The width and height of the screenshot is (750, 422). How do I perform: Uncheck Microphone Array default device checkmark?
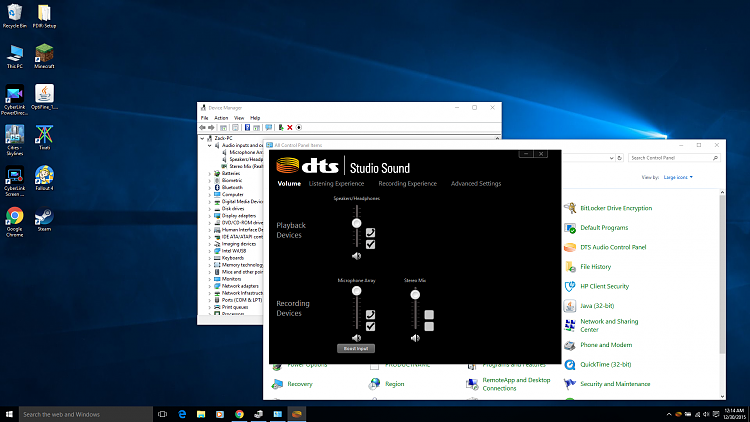(x=370, y=326)
